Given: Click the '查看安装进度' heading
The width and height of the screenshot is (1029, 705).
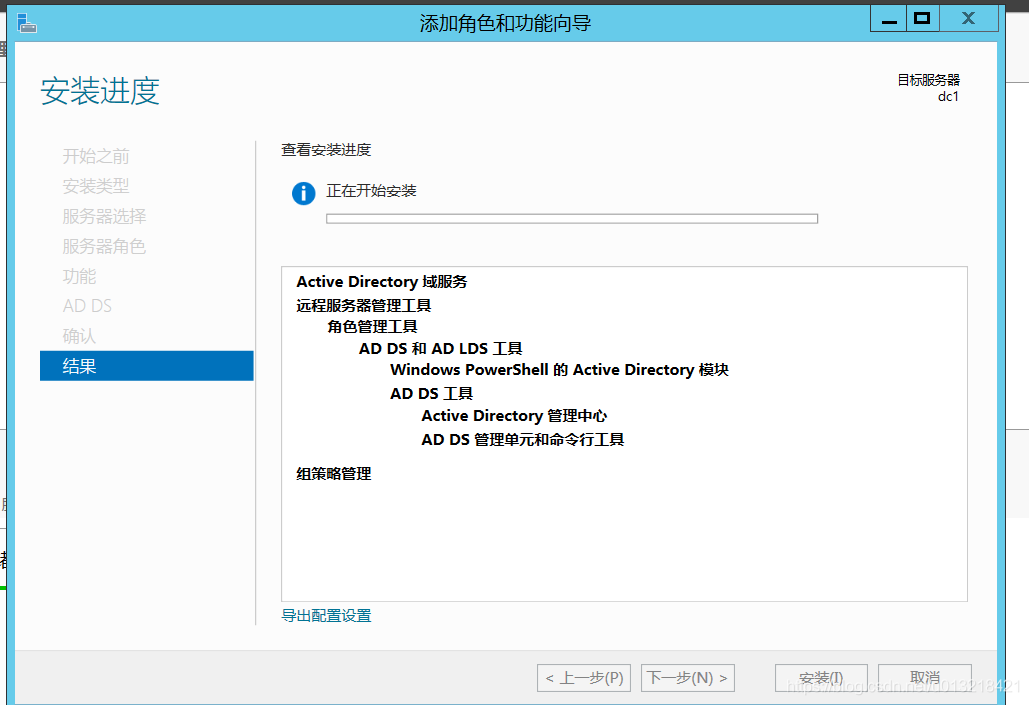Looking at the screenshot, I should (x=326, y=150).
